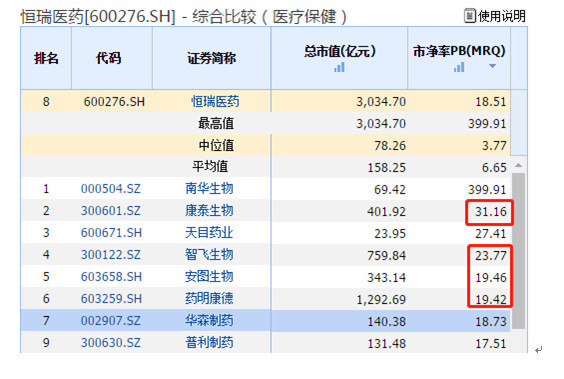Screen dimensions: 564x379
Task: Click PB value 18.73 of 华森制药
Action: pyautogui.click(x=491, y=322)
